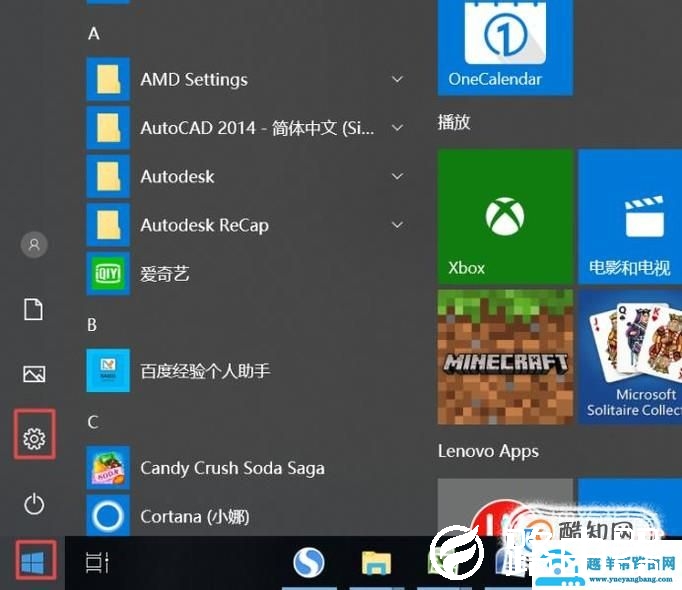Viewport: 682px width, 590px height.
Task: Open the Power options icon
Action: (34, 504)
